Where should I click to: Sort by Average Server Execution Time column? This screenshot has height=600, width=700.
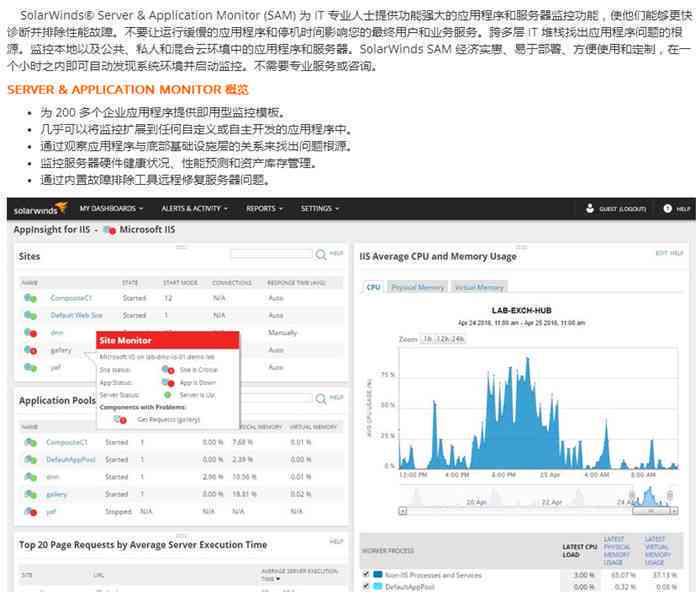(x=300, y=576)
